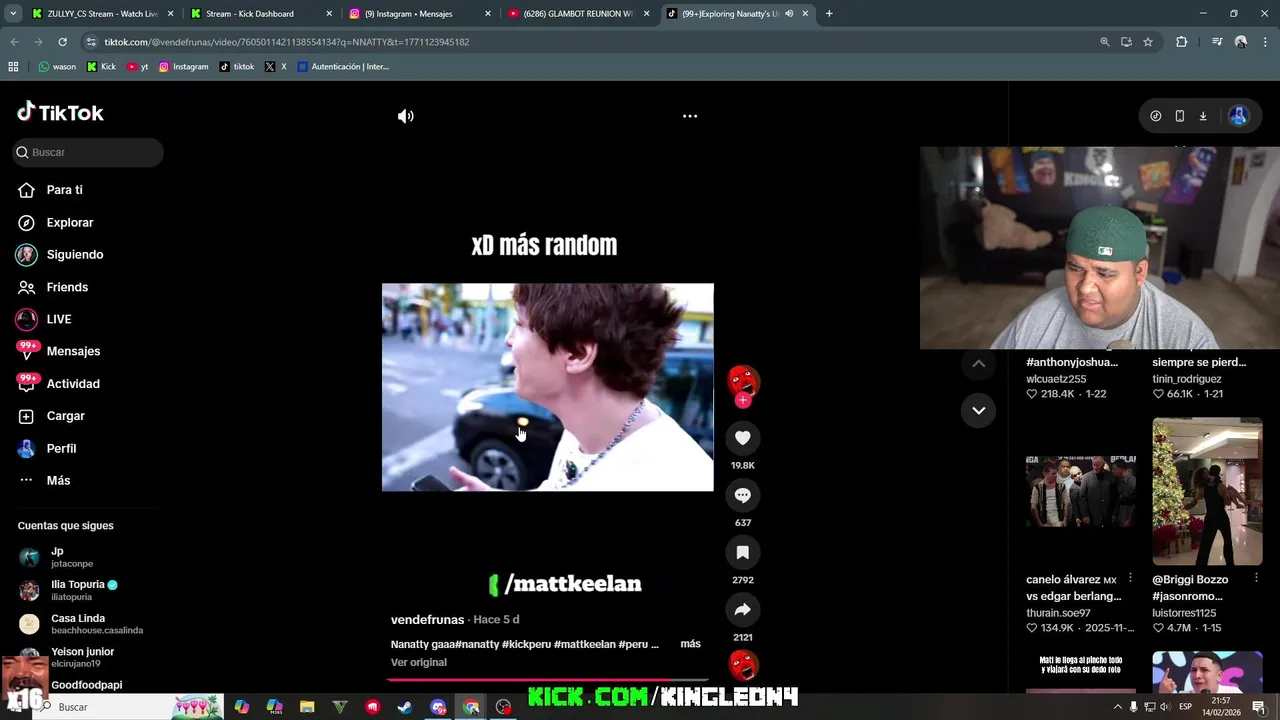Screen dimensions: 1280x720
Task: Open the tab search dropdown arrow
Action: click(12, 14)
